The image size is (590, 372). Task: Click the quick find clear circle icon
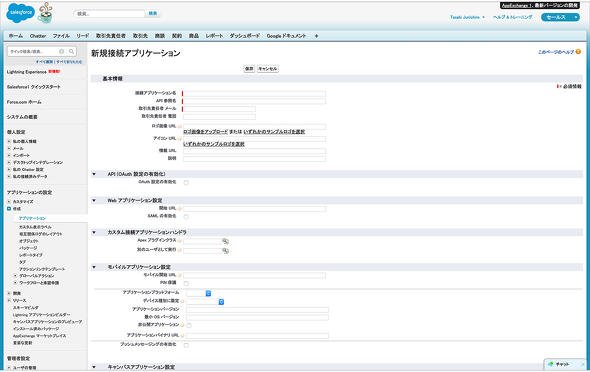point(62,51)
